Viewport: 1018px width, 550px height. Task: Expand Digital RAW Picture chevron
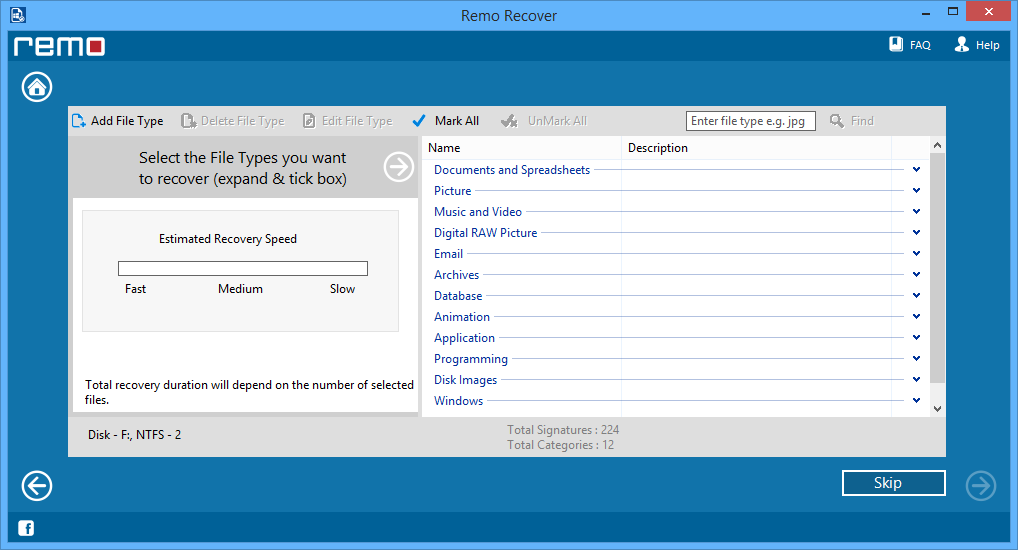[916, 232]
